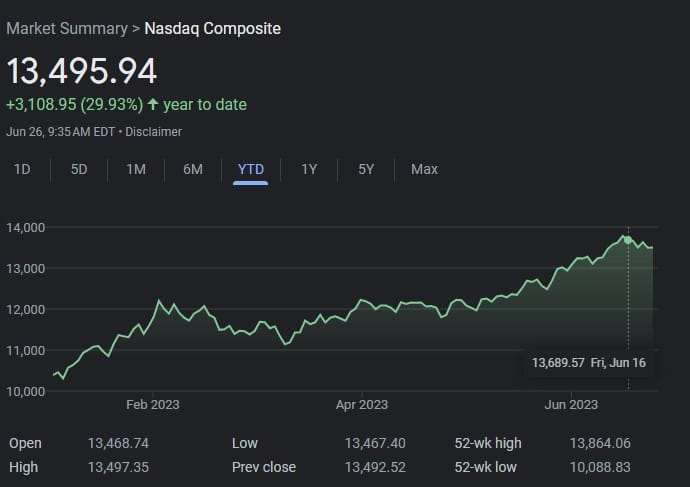
Task: Select the 6M time range
Action: (193, 169)
